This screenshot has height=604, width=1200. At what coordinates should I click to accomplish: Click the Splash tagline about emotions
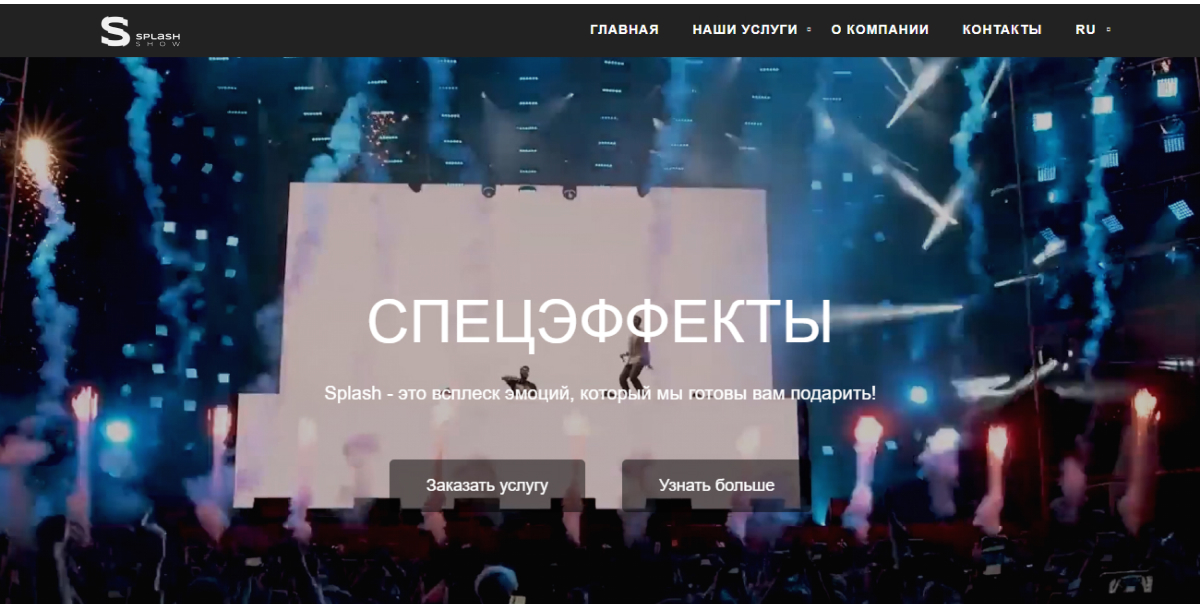(600, 393)
